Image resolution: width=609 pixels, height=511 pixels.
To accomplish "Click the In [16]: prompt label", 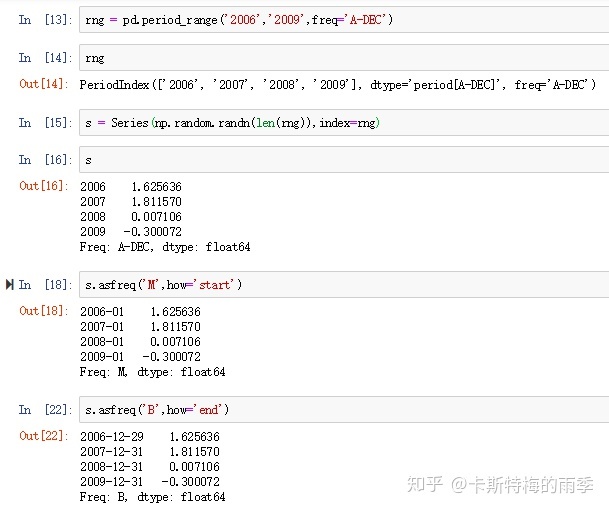I will click(45, 160).
